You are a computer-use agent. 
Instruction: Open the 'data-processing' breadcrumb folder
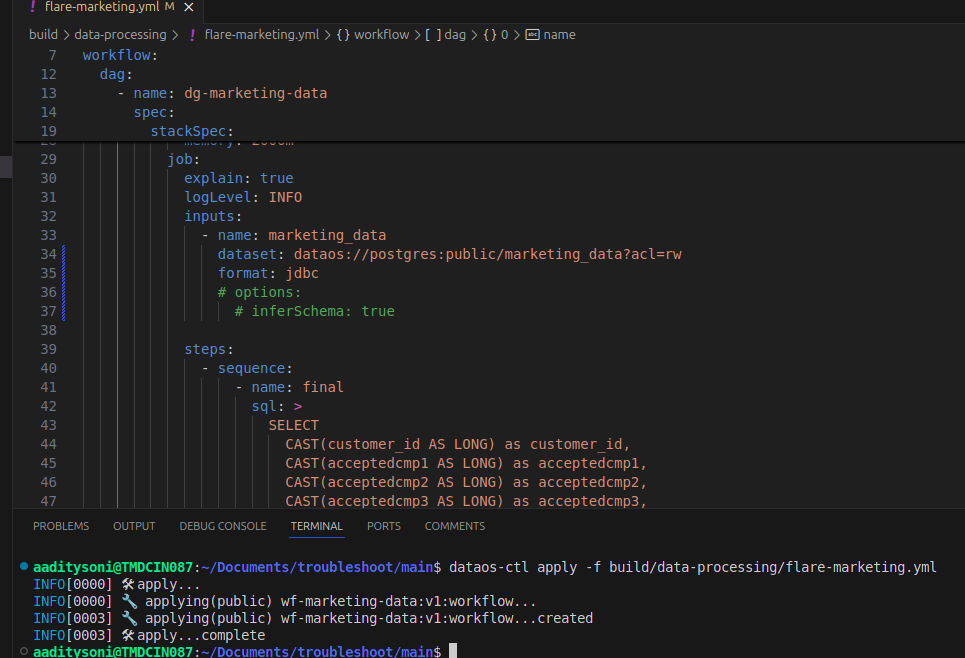(120, 35)
